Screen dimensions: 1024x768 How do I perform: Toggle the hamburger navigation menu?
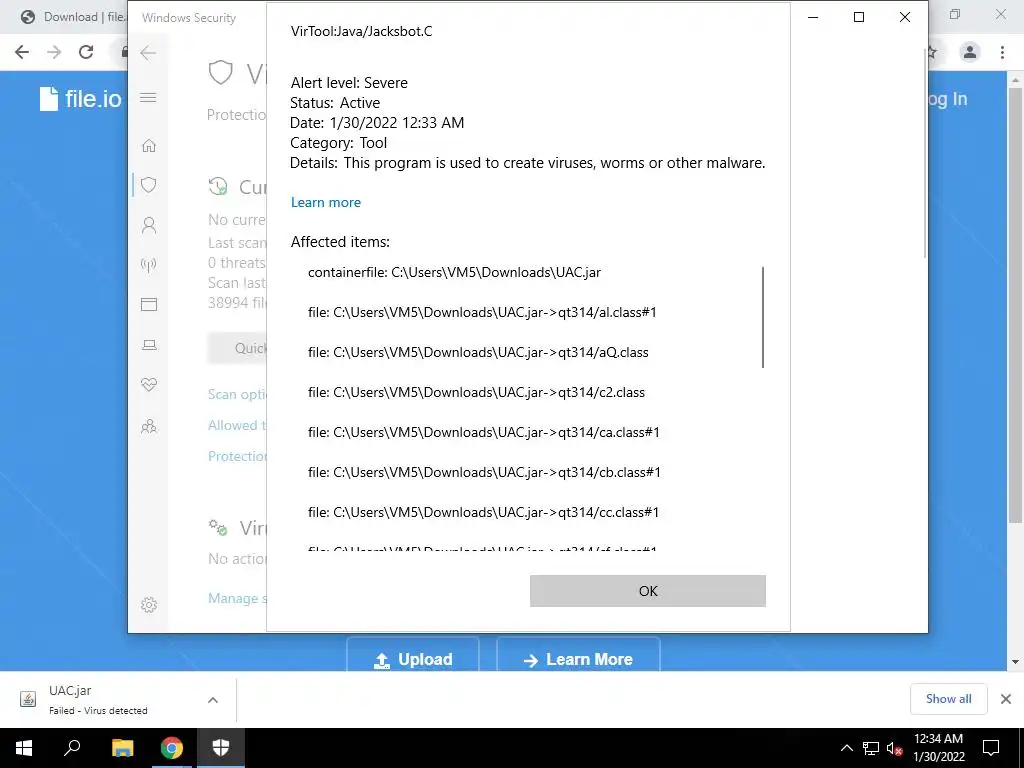148,97
